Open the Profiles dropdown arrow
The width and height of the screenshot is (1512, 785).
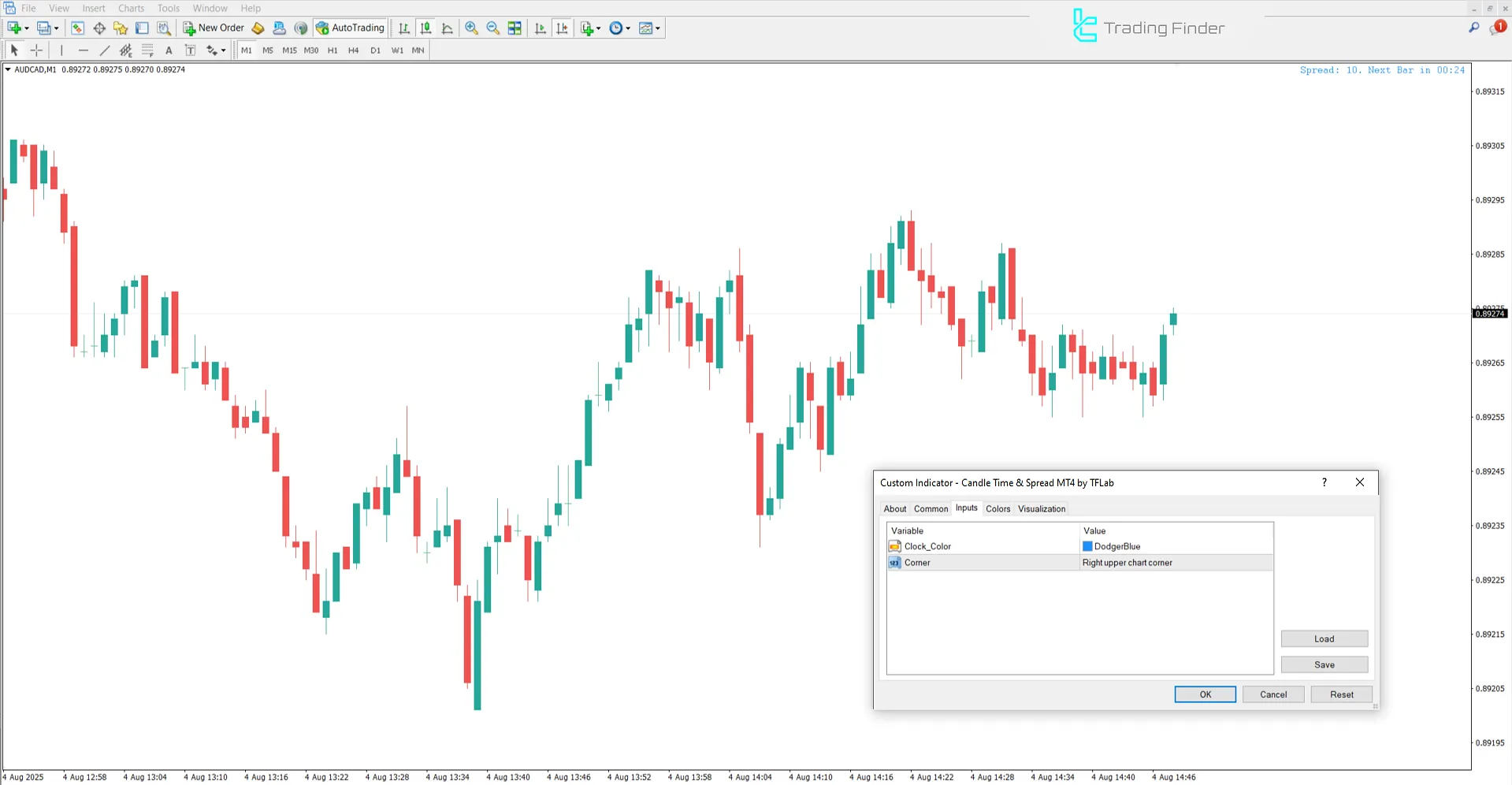[x=56, y=28]
